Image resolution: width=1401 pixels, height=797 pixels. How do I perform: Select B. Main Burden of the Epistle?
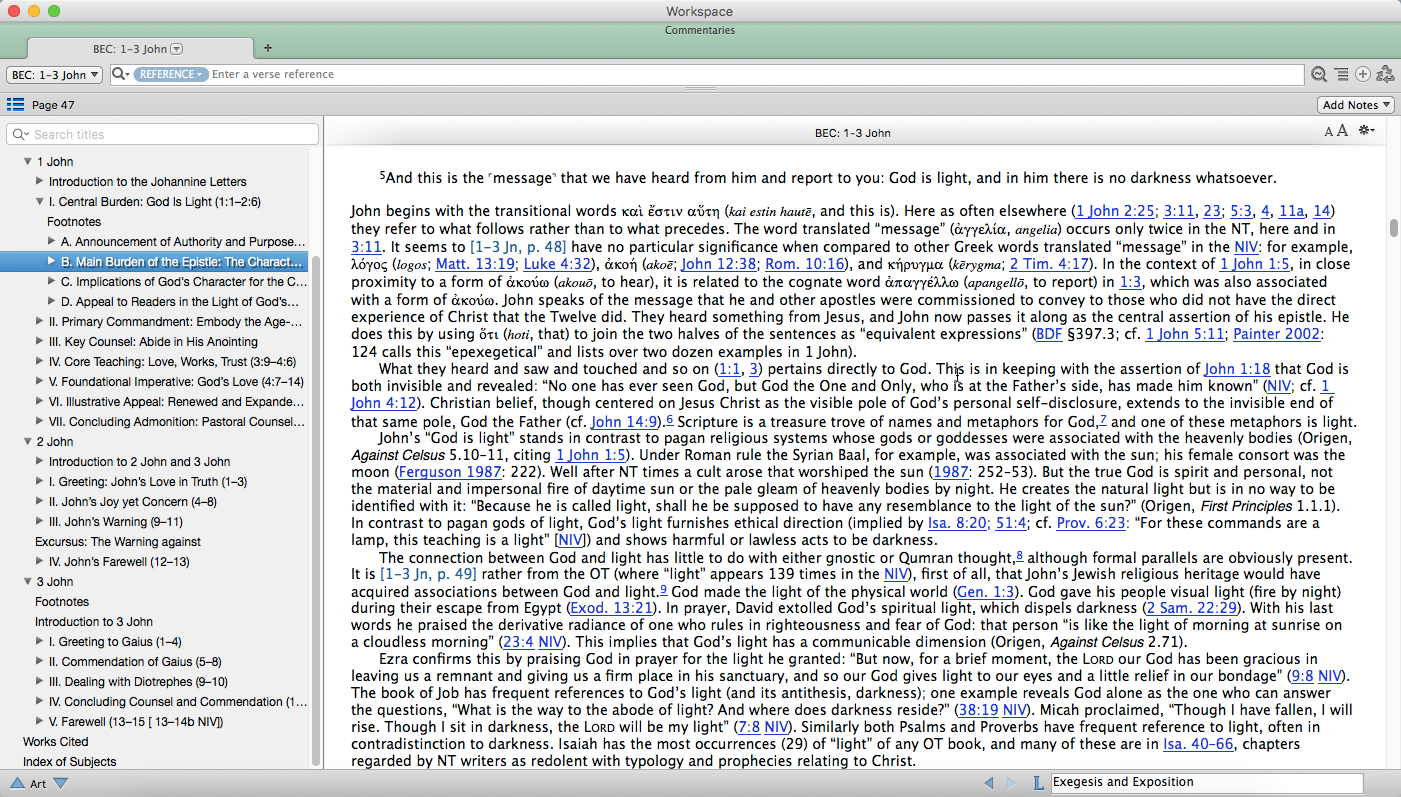tap(181, 261)
